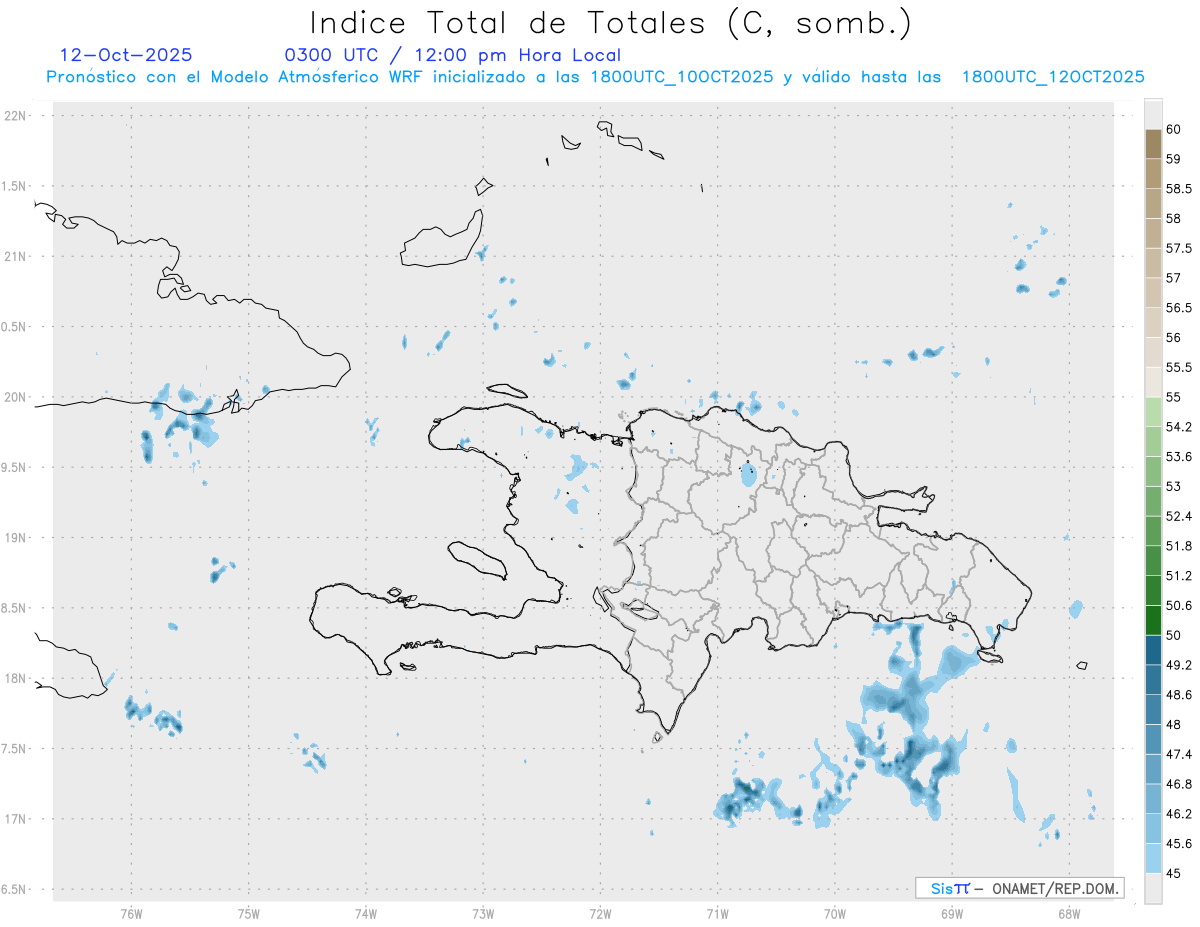1200x927 pixels.
Task: Pick the dark blue swatch between 49.2 and 50
Action: coord(1153,650)
